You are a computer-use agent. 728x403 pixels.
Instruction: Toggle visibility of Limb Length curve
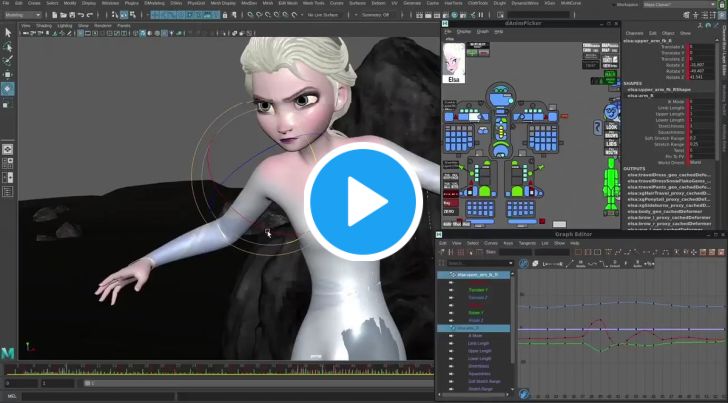tap(451, 344)
